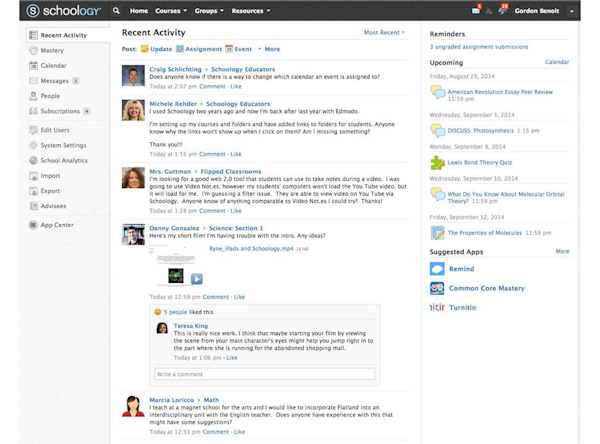This screenshot has width=600, height=444.
Task: Select Mastery in the sidebar
Action: (52, 51)
